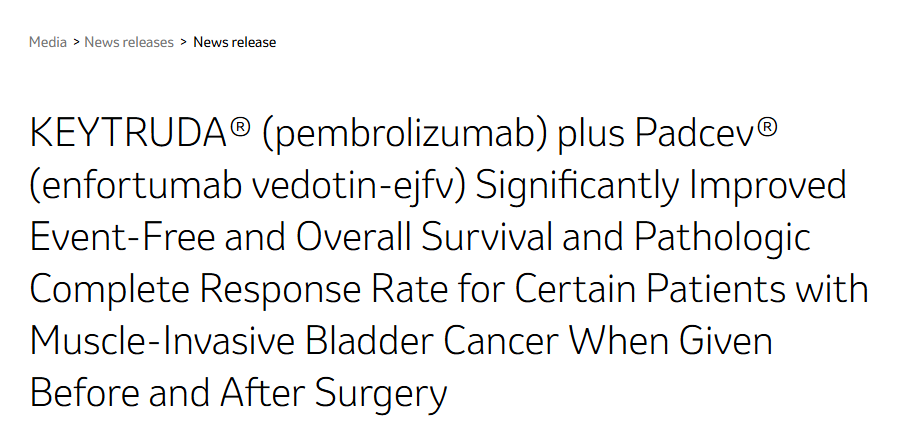Click the current 'News release' breadcrumb
This screenshot has height=446, width=897.
pos(234,42)
